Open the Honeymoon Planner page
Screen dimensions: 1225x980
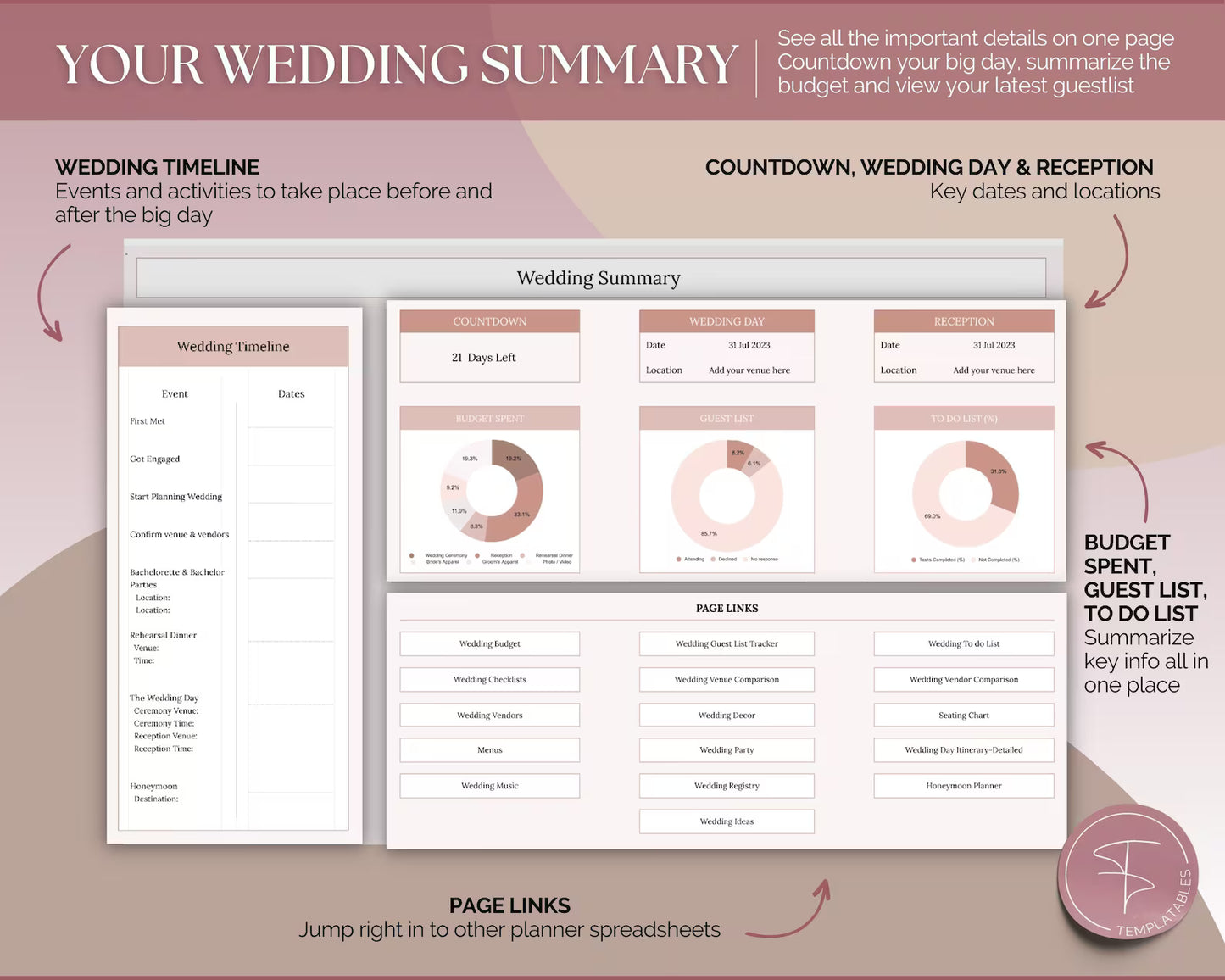coord(963,785)
